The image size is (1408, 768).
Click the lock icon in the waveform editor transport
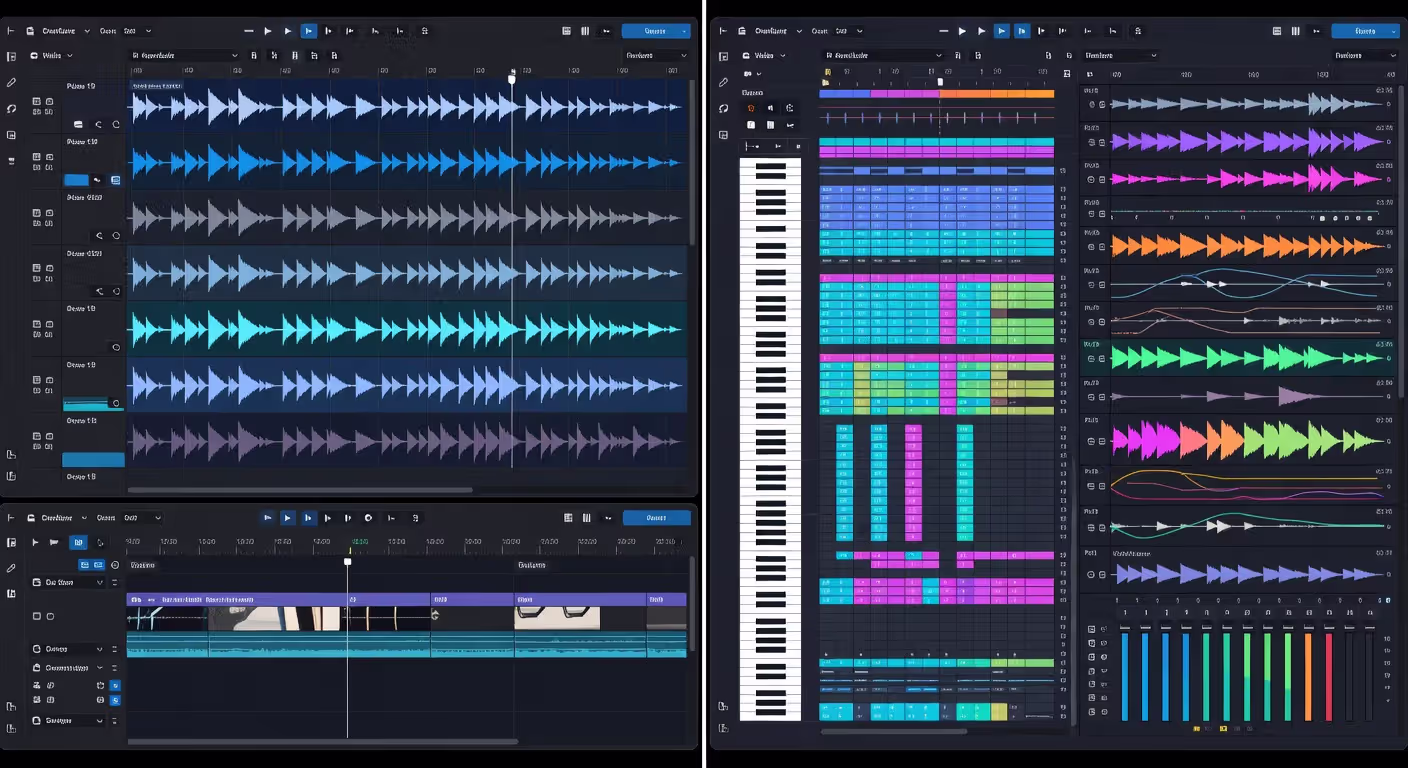click(425, 31)
